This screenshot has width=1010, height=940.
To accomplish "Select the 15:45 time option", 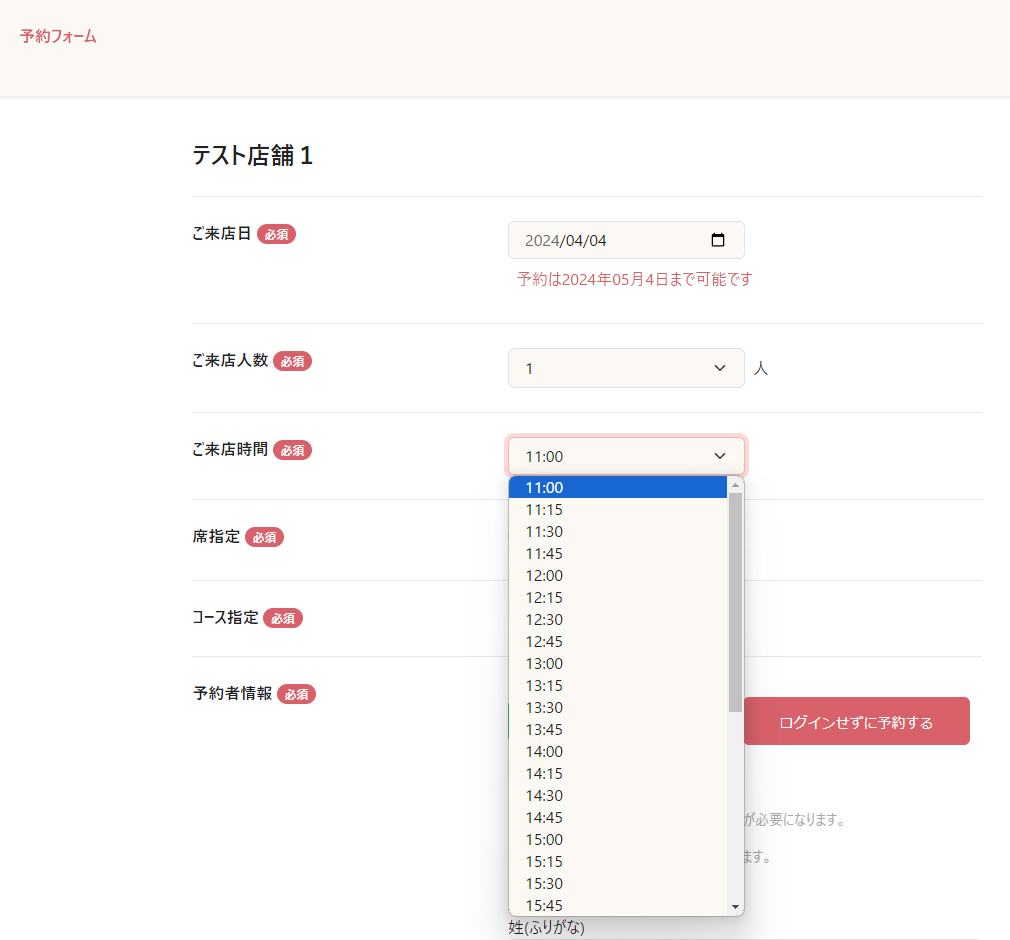I will (544, 905).
